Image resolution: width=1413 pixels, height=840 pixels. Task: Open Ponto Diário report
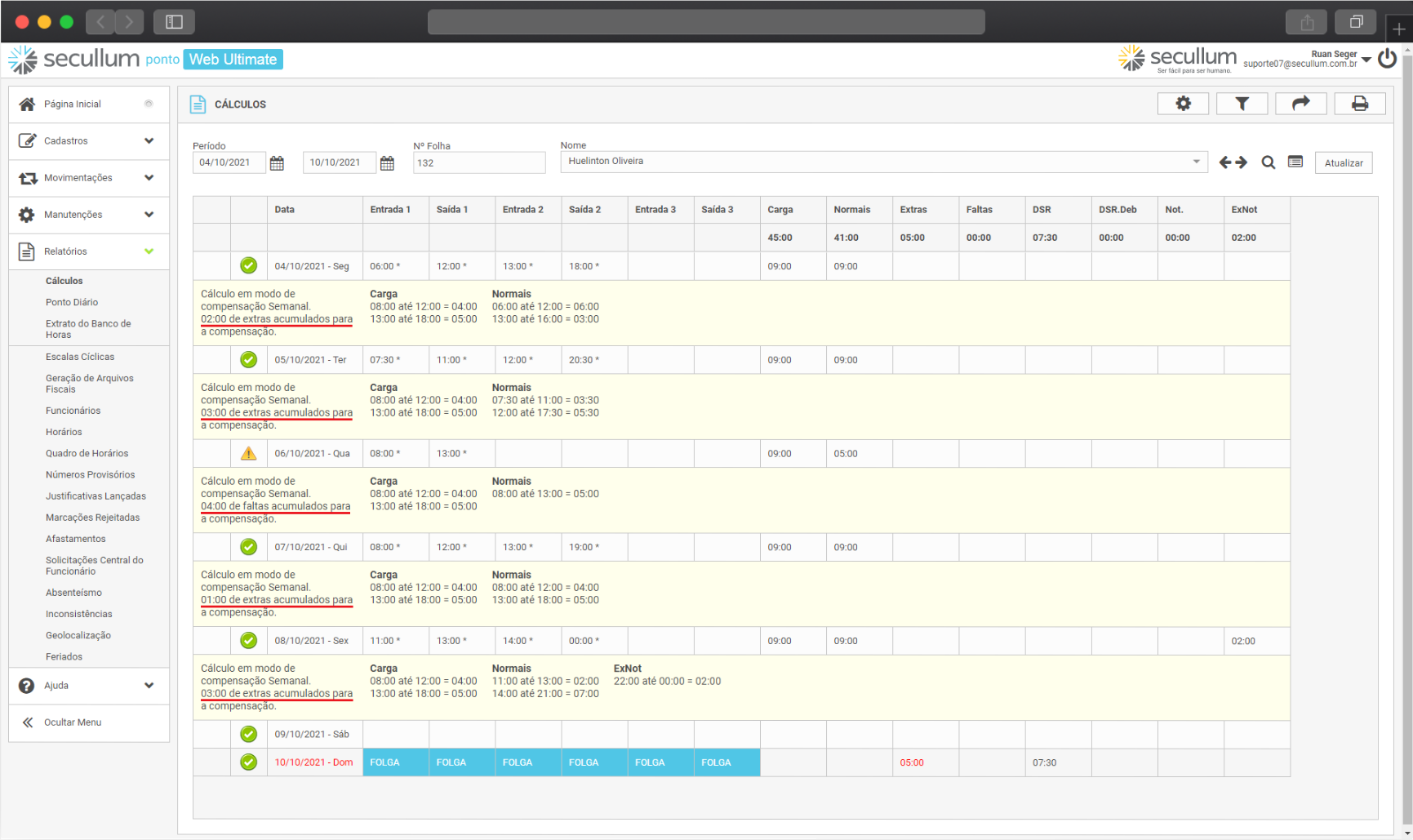(72, 302)
